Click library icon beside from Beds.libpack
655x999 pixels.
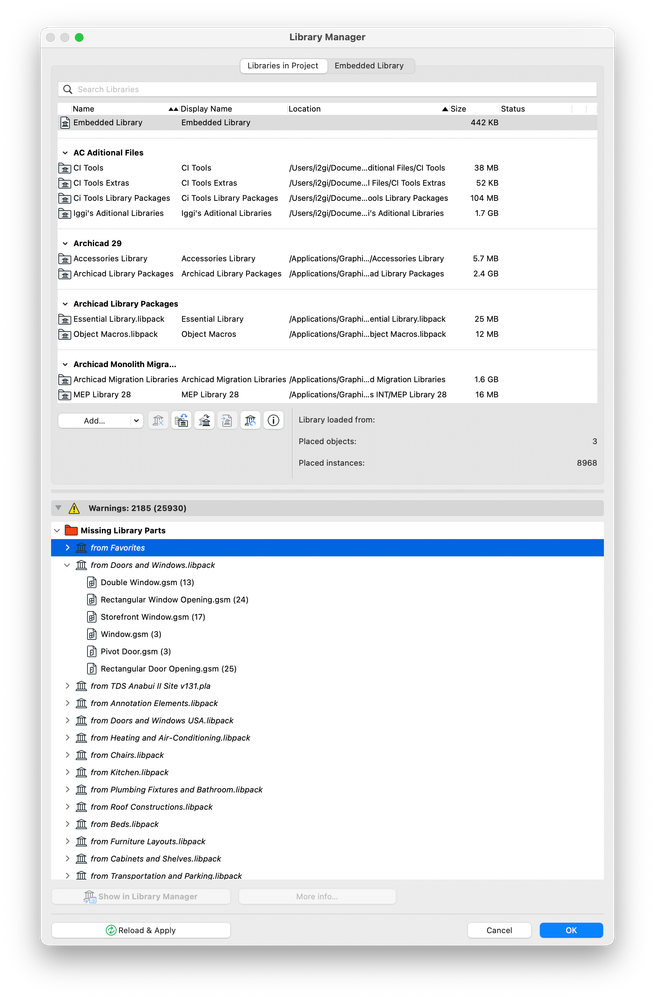click(x=81, y=824)
